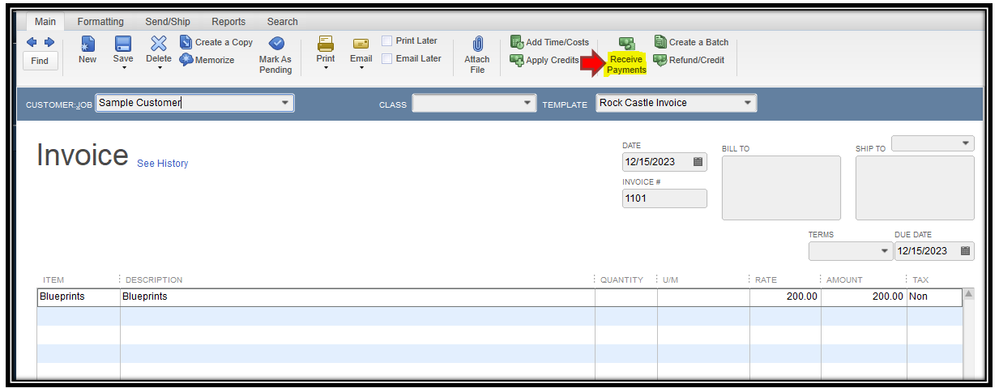The image size is (999, 388).
Task: Enable the Print Later checkbox
Action: 387,41
